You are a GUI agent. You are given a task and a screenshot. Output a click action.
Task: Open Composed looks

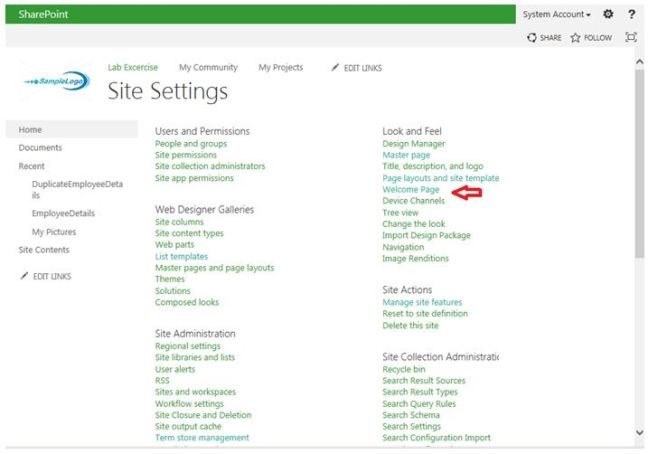click(187, 302)
